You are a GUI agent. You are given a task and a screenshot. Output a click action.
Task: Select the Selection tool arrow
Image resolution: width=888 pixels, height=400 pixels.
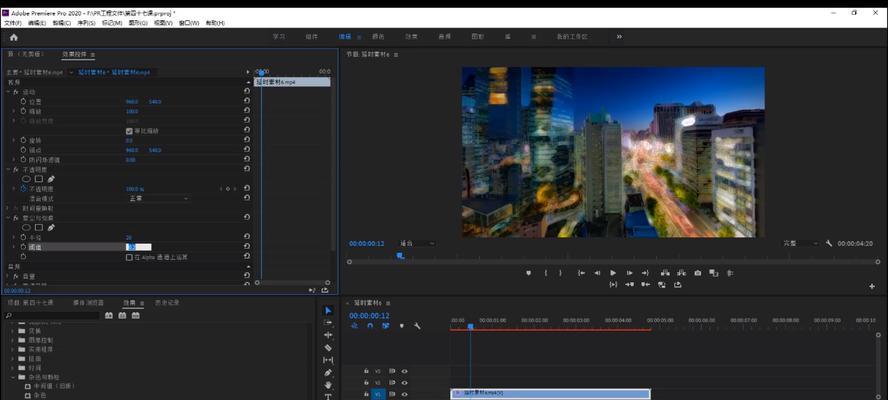point(328,310)
